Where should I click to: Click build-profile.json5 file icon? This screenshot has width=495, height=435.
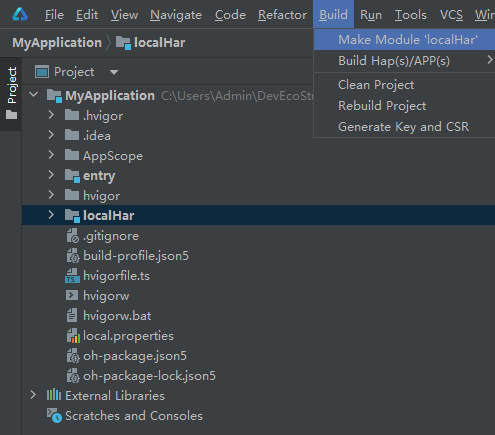click(x=73, y=256)
